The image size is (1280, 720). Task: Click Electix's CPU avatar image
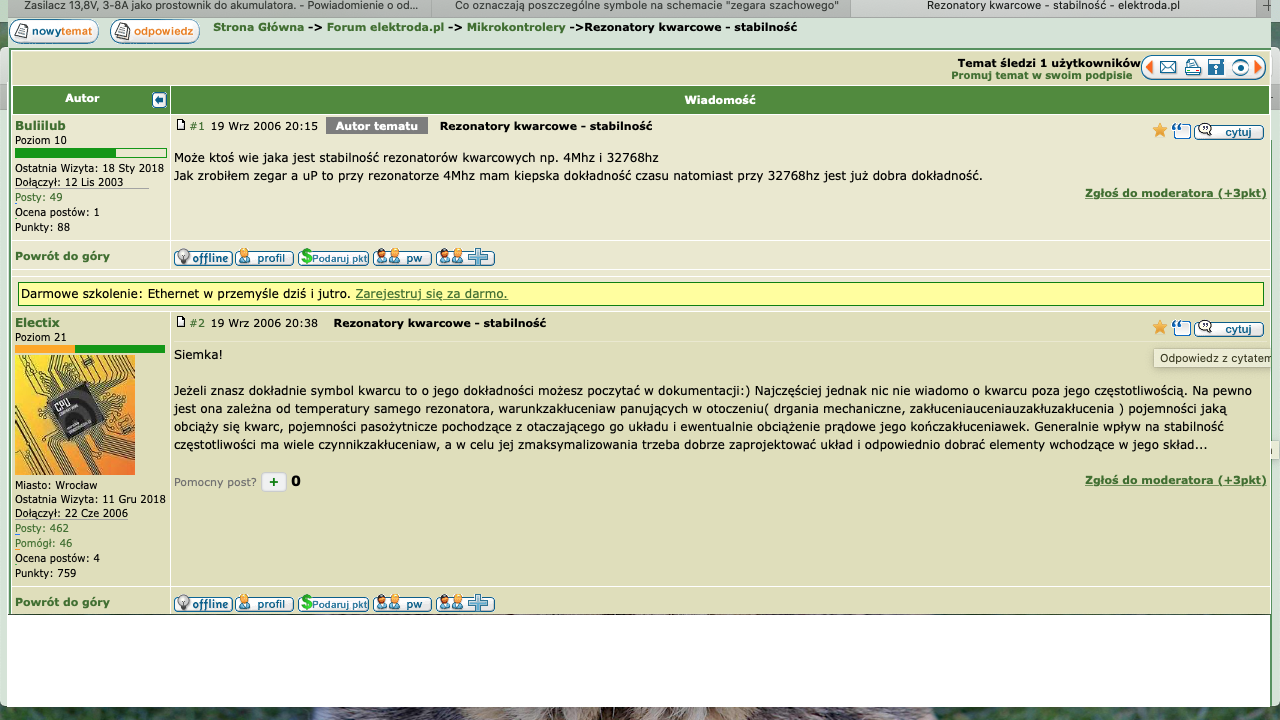point(75,415)
